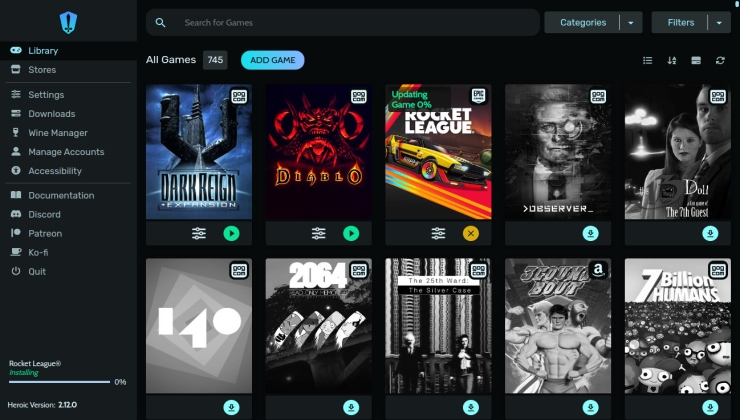Download 7 Billion Humans

coord(710,407)
